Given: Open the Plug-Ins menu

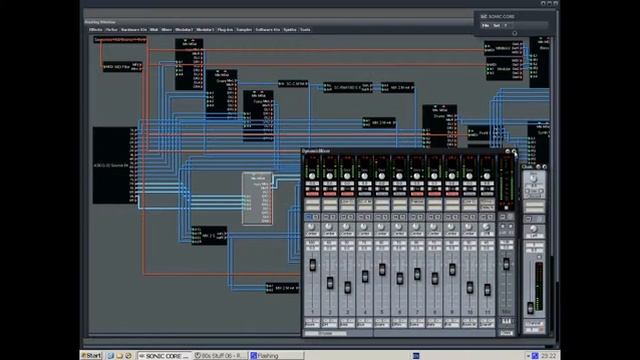Looking at the screenshot, I should [x=225, y=30].
